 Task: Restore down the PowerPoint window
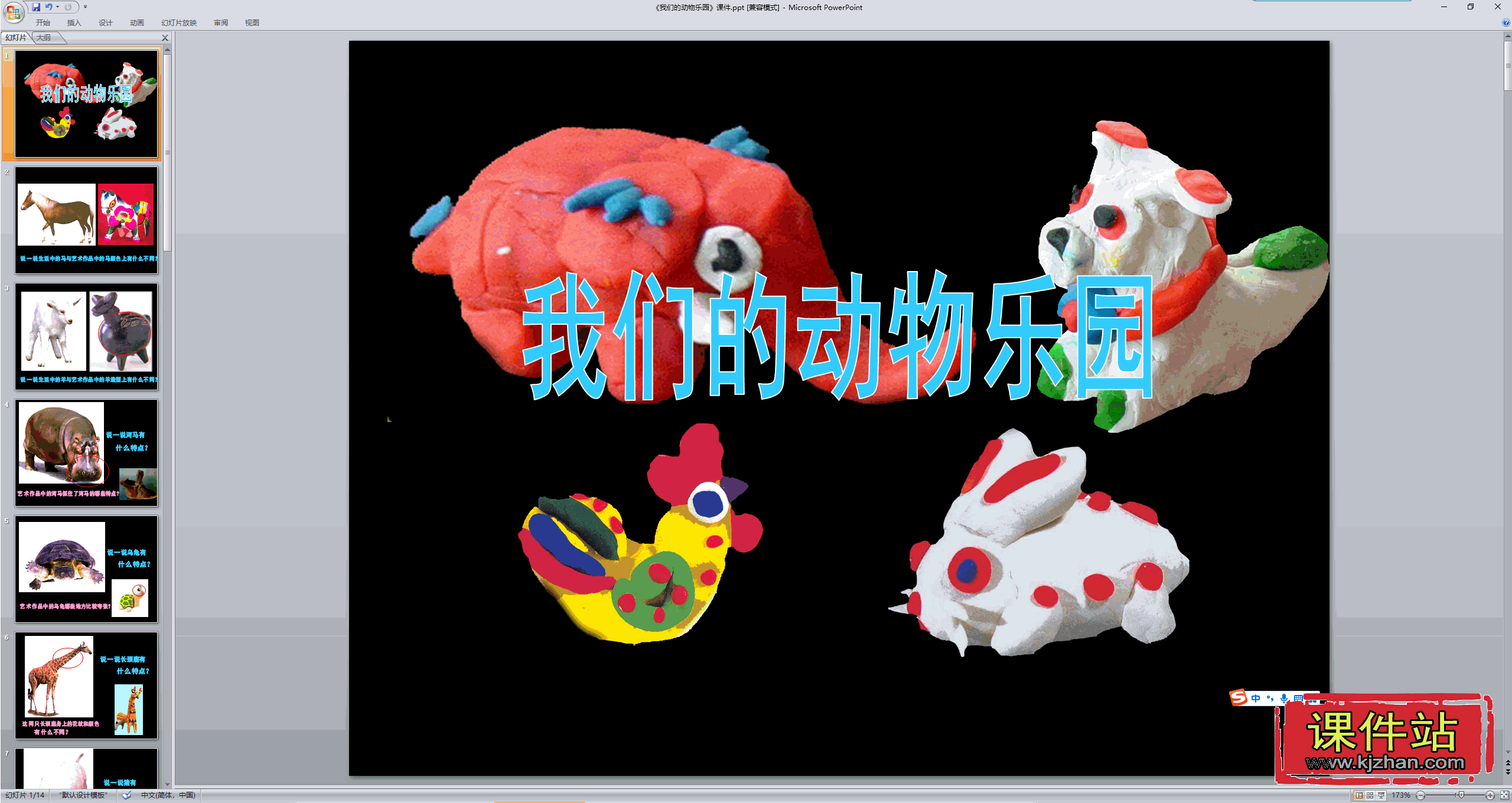click(1471, 7)
